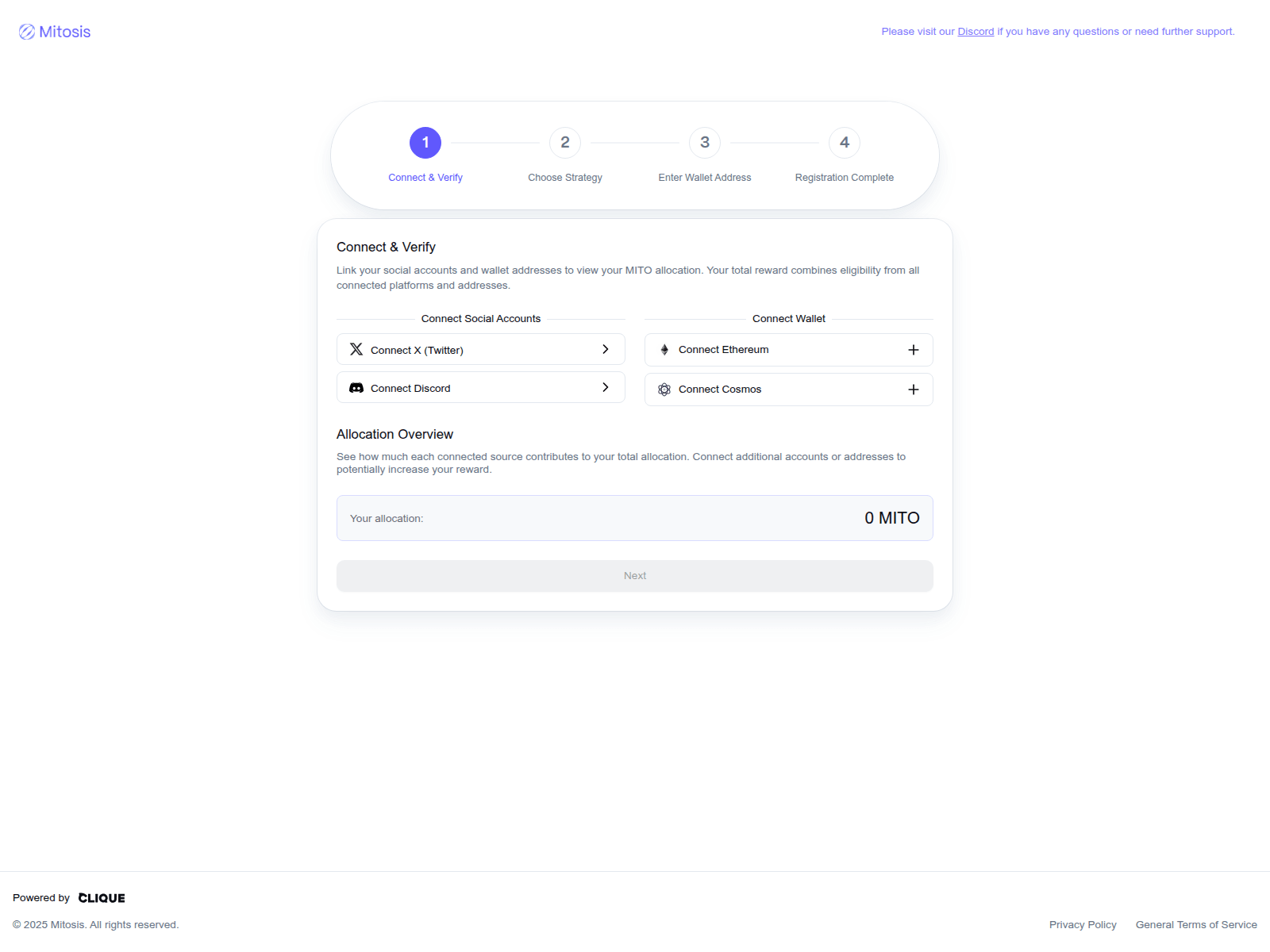This screenshot has height=952, width=1270.
Task: Open the Discord support link
Action: [976, 31]
